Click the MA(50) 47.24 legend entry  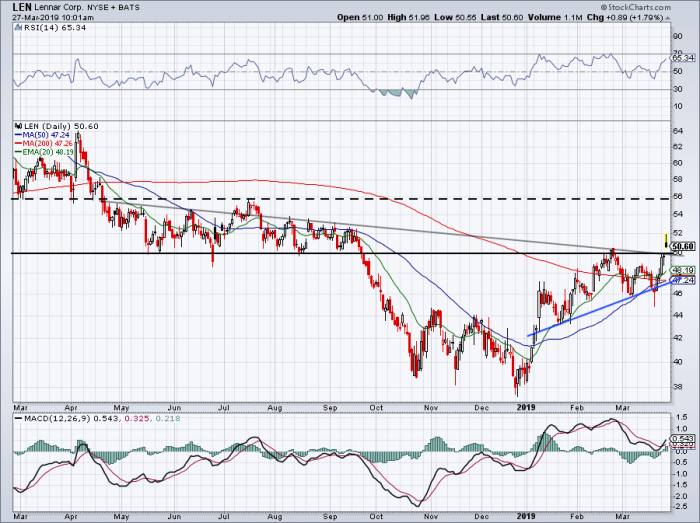[42, 135]
